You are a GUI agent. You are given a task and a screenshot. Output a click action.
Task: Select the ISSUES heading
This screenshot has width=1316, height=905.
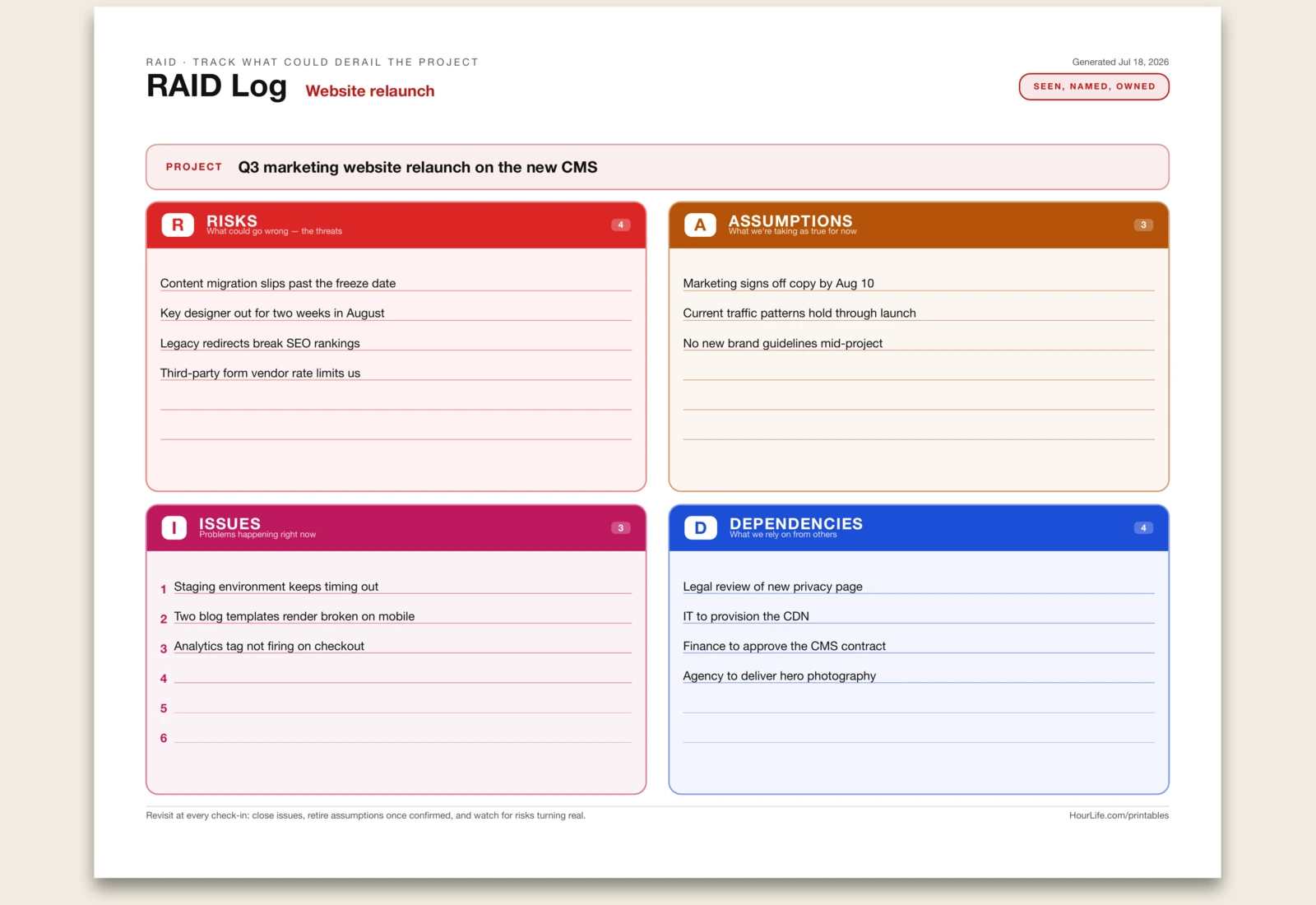coord(229,523)
